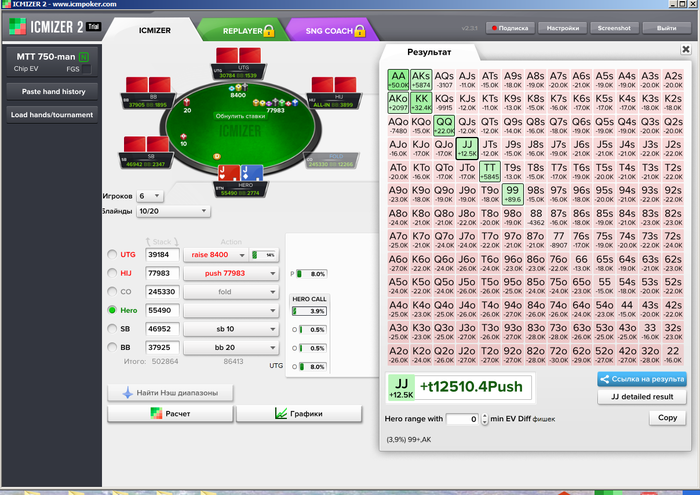
Task: Click the star icon on Найти Нэш диапазоны
Action: click(x=128, y=393)
